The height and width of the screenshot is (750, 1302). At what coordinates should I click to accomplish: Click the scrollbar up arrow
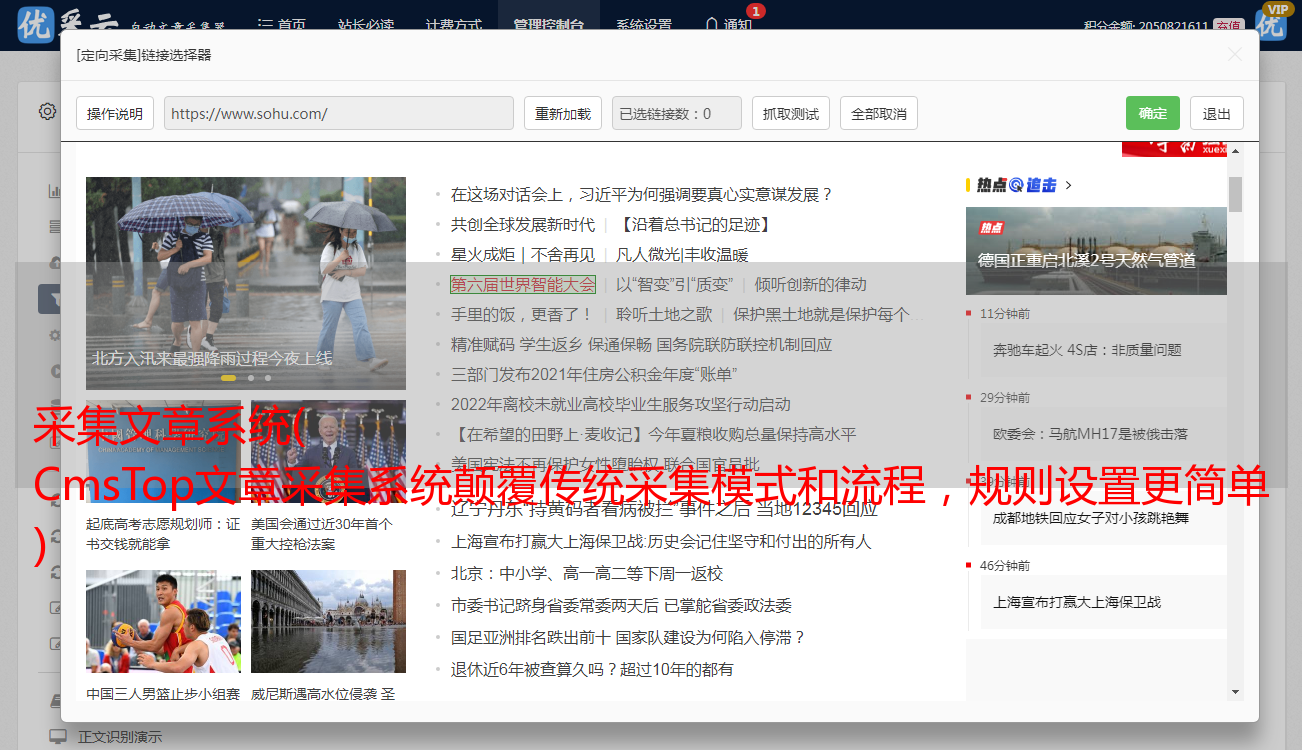pyautogui.click(x=1236, y=151)
